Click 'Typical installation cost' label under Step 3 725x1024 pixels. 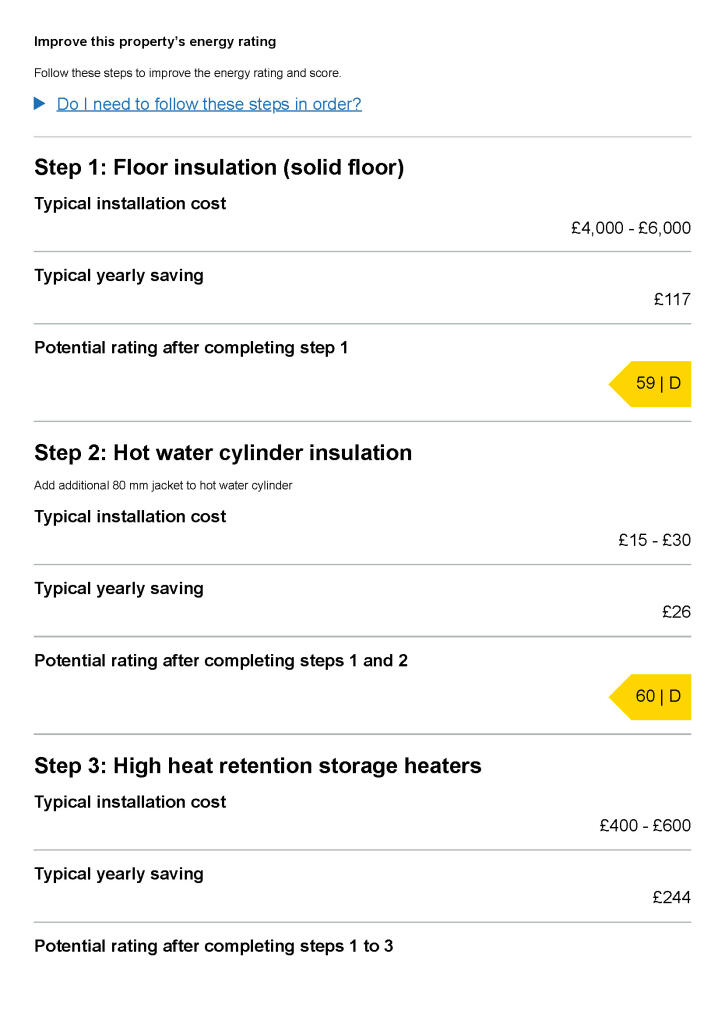(x=130, y=802)
